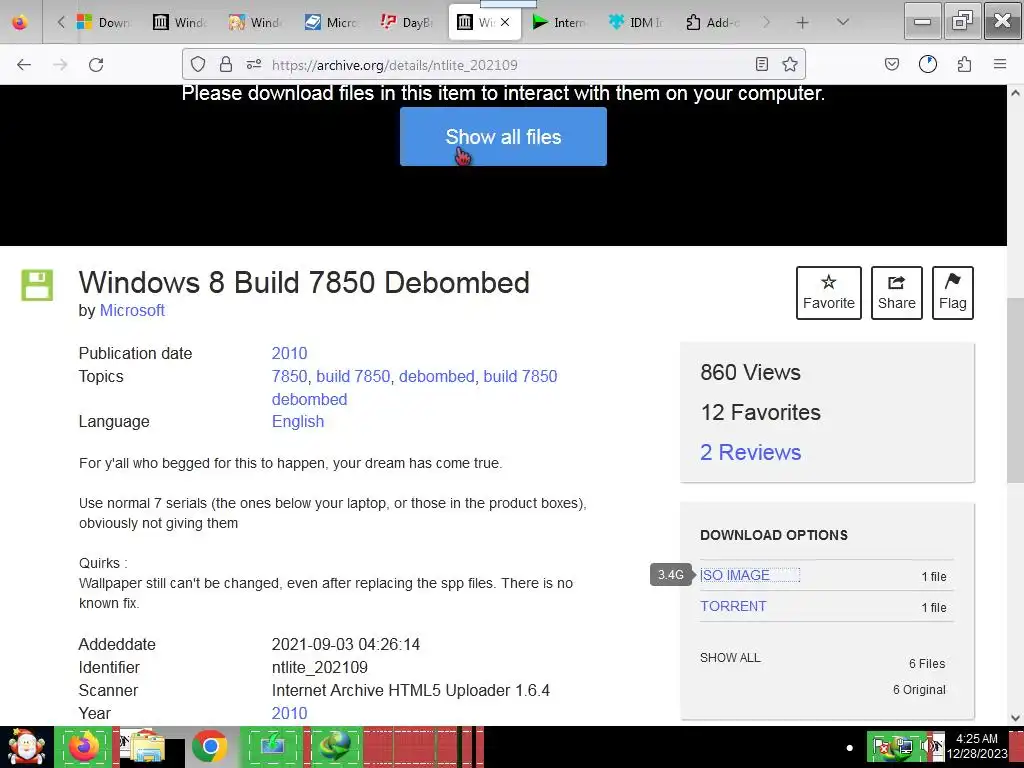Open Firefox from the taskbar
1024x768 pixels.
[84, 747]
